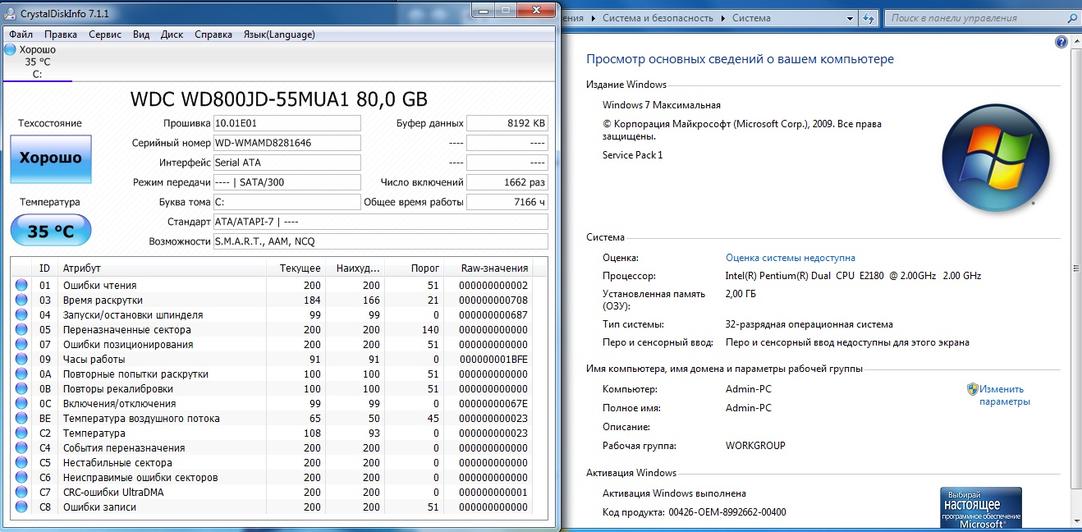Click the Атрибут column header
The height and width of the screenshot is (532, 1082).
click(161, 268)
